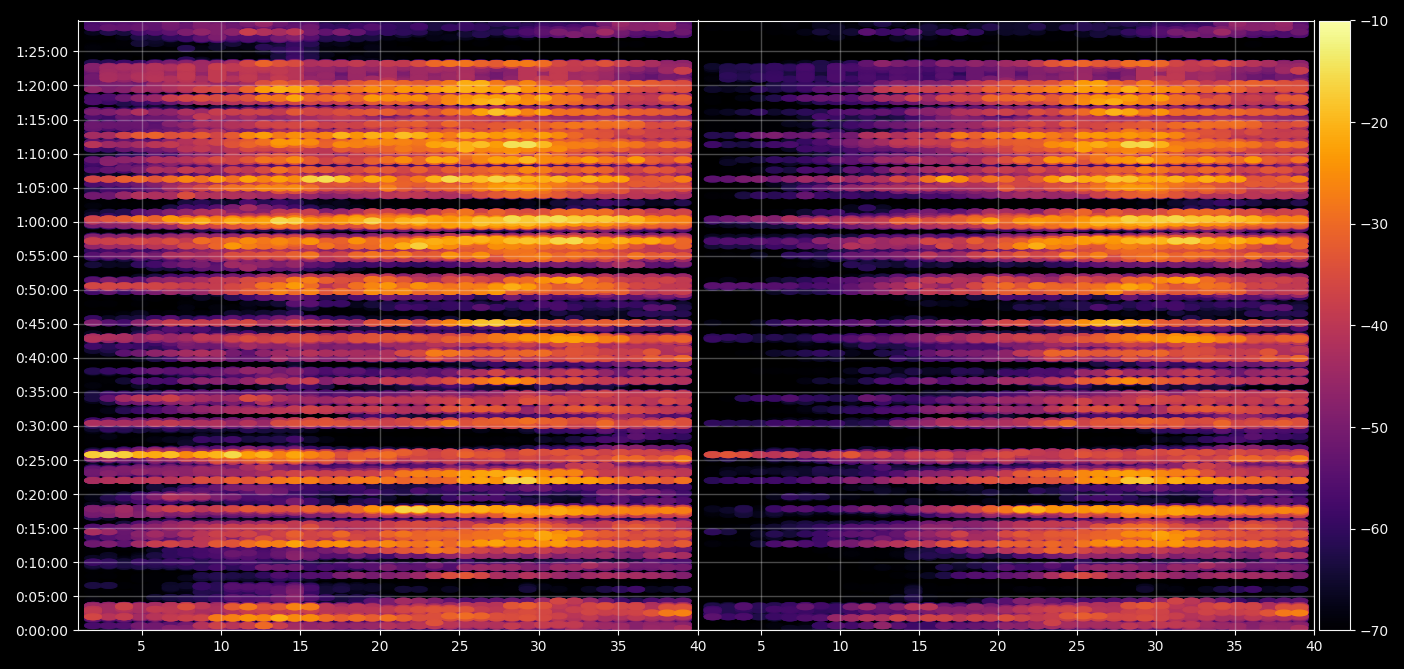Click the 1:05:00 y-axis tick label

[42, 188]
